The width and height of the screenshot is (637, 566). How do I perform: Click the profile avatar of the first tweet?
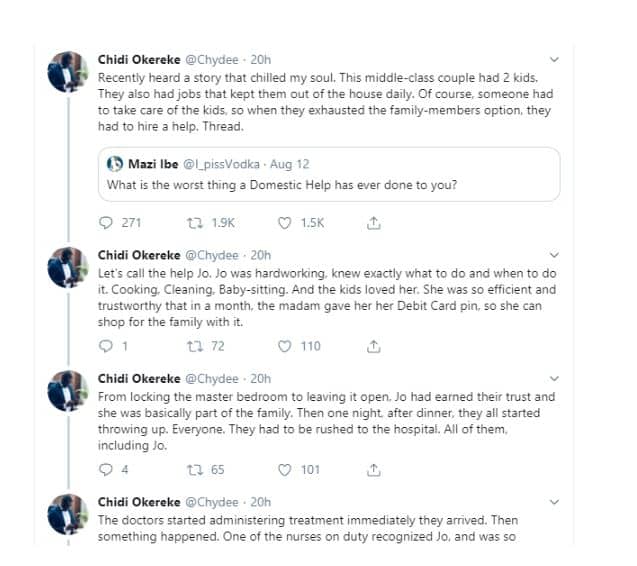[72, 71]
